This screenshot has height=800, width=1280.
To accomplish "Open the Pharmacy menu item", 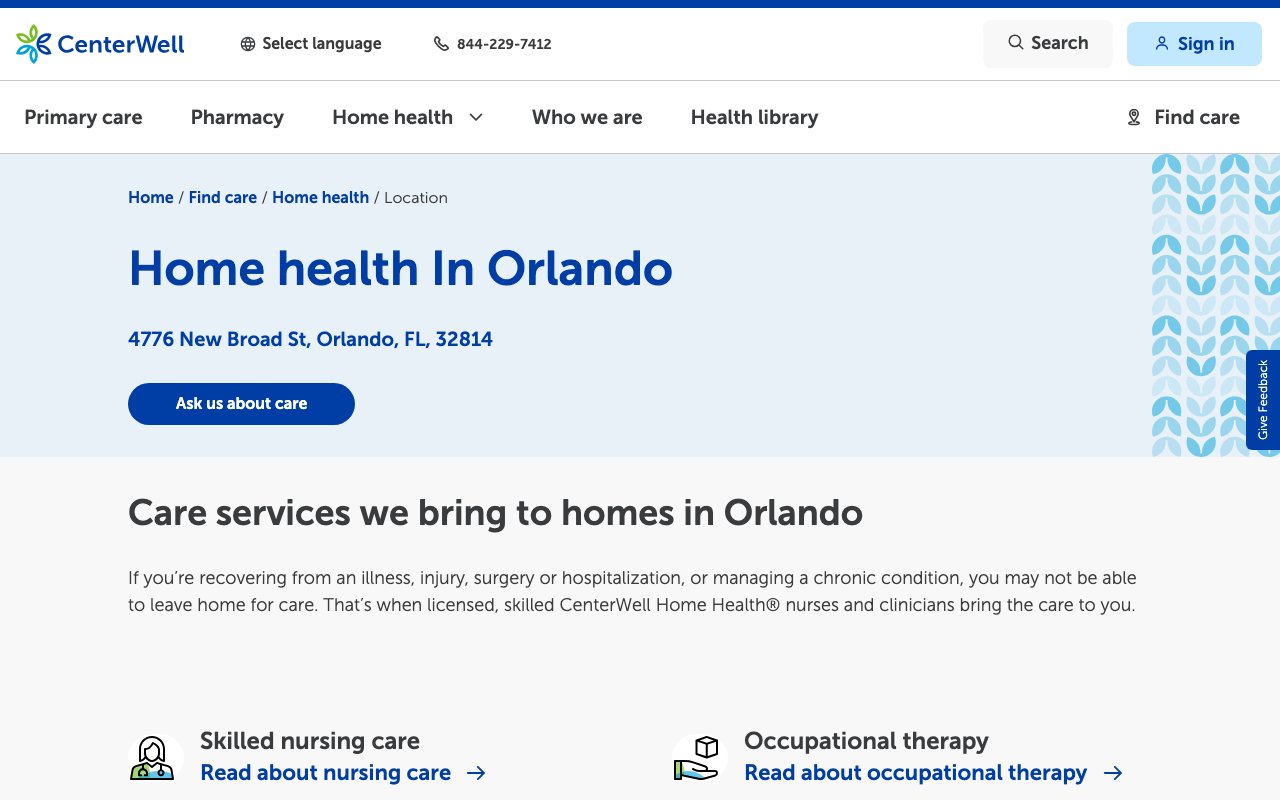I will 237,117.
